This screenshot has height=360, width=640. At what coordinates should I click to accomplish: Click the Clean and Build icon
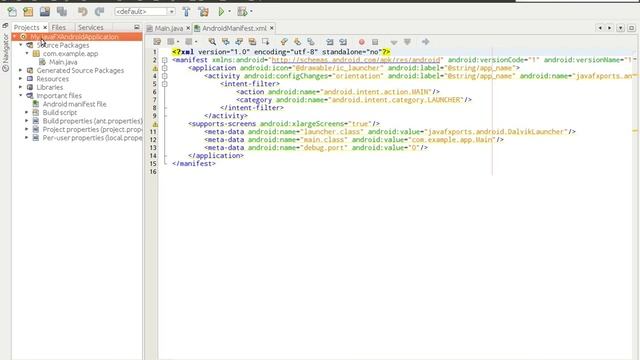tap(203, 12)
